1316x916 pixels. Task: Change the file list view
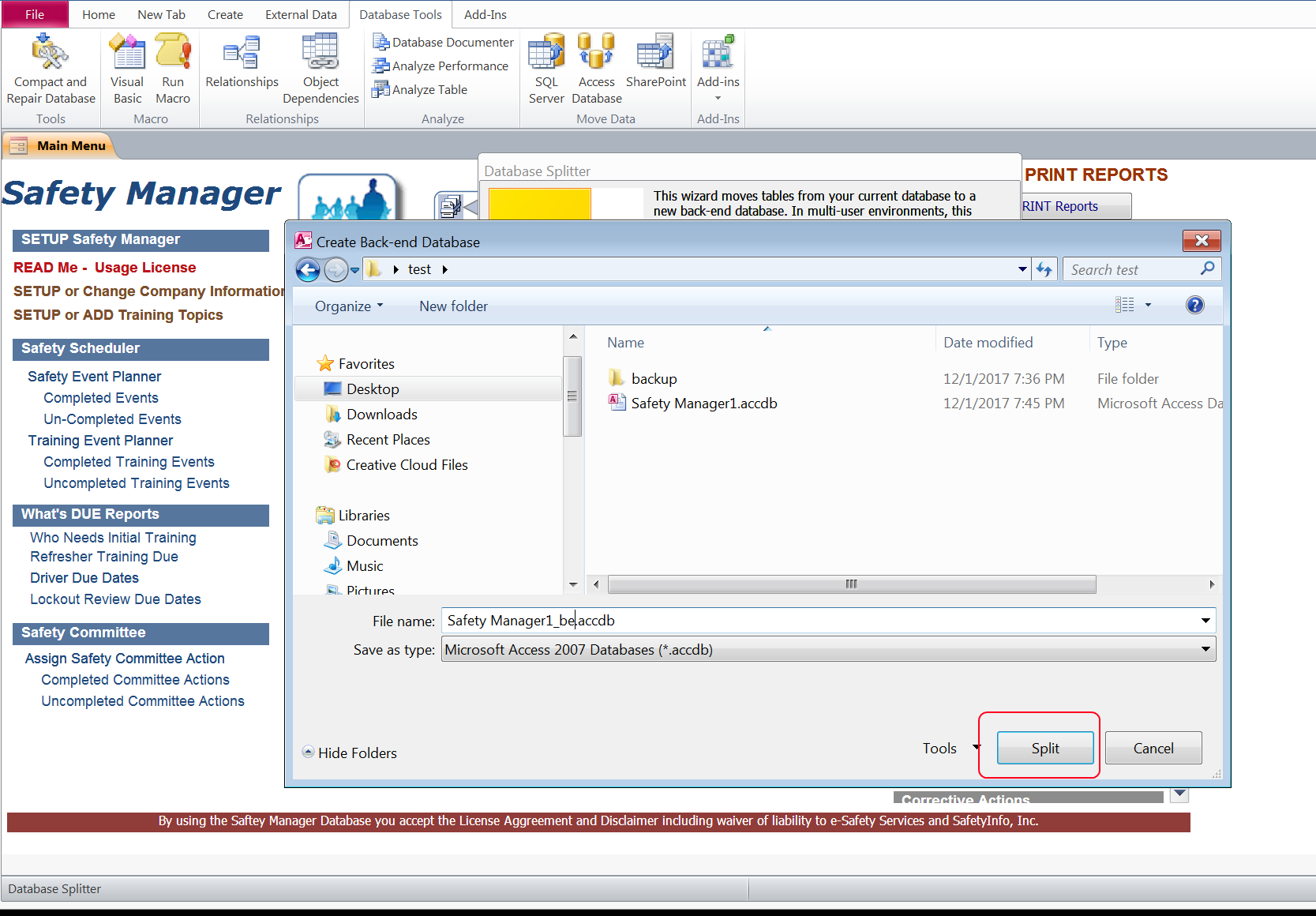1125,305
